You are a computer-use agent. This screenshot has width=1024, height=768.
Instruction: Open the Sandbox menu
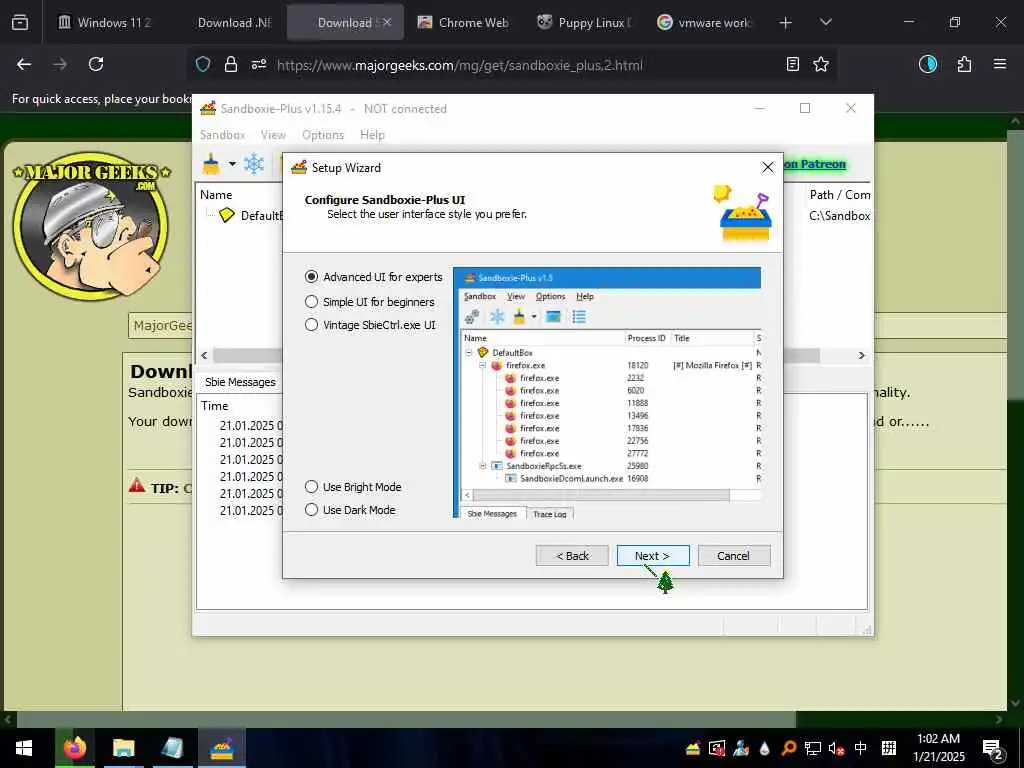[x=223, y=135]
